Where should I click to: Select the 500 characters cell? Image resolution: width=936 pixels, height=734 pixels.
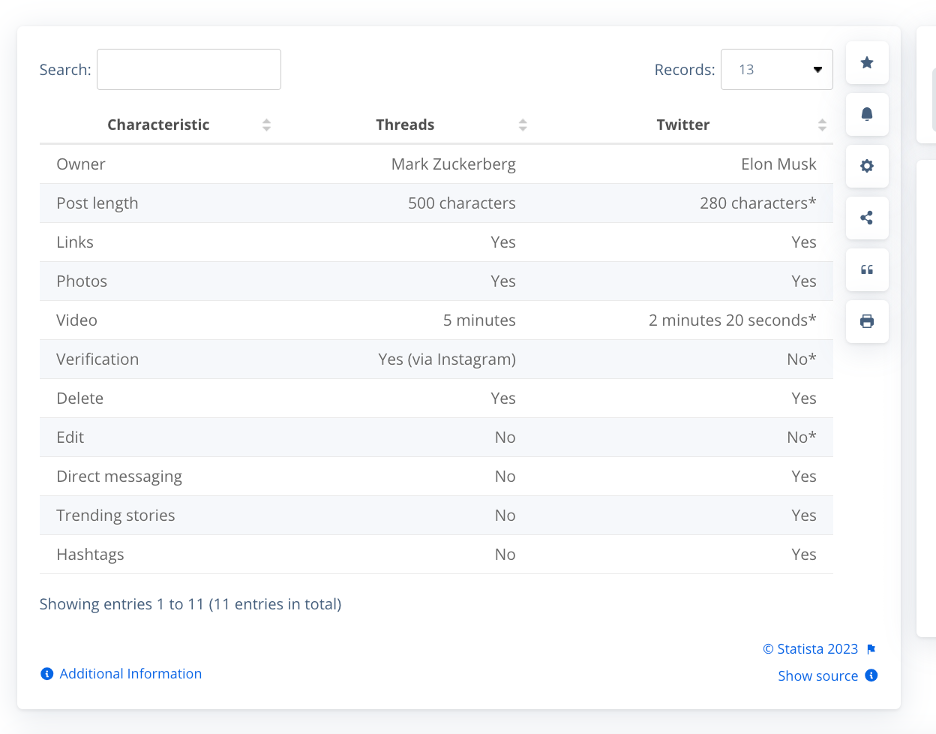[461, 203]
